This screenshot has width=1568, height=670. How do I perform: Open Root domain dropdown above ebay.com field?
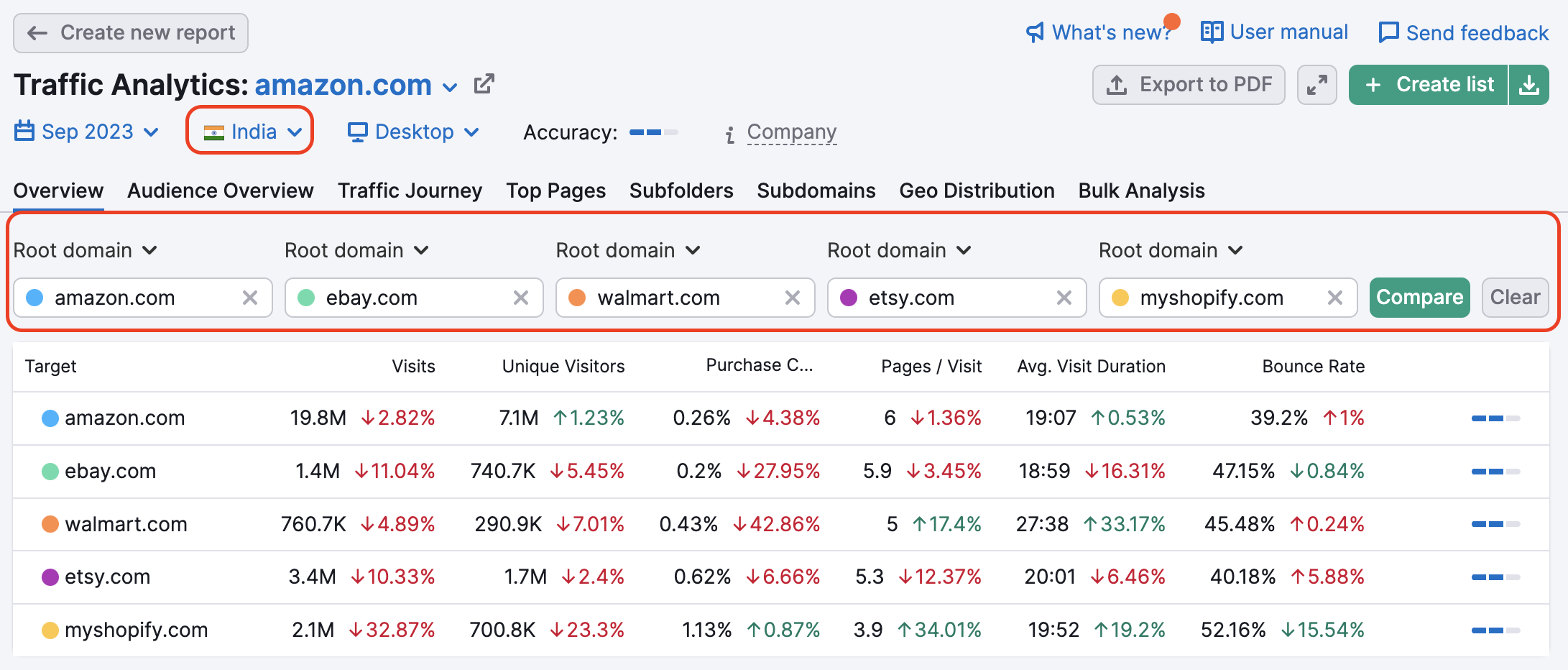click(x=356, y=250)
